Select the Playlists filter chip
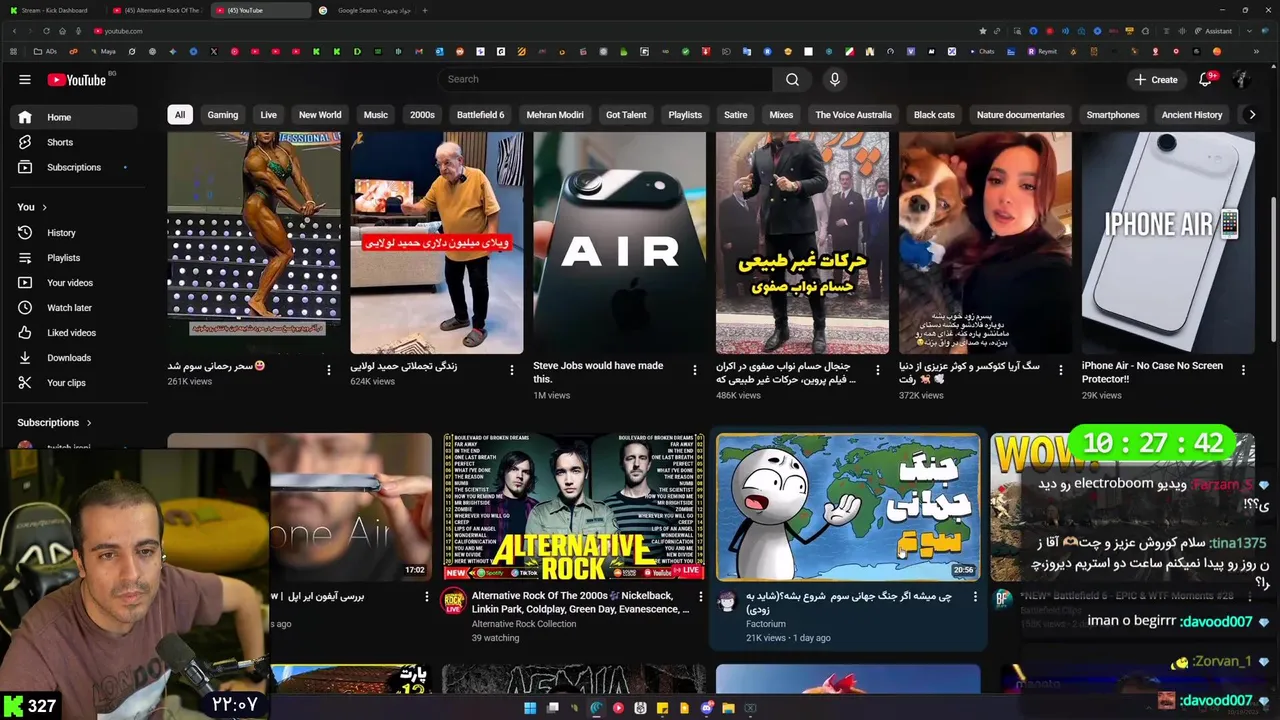Image resolution: width=1280 pixels, height=720 pixels. click(x=685, y=115)
